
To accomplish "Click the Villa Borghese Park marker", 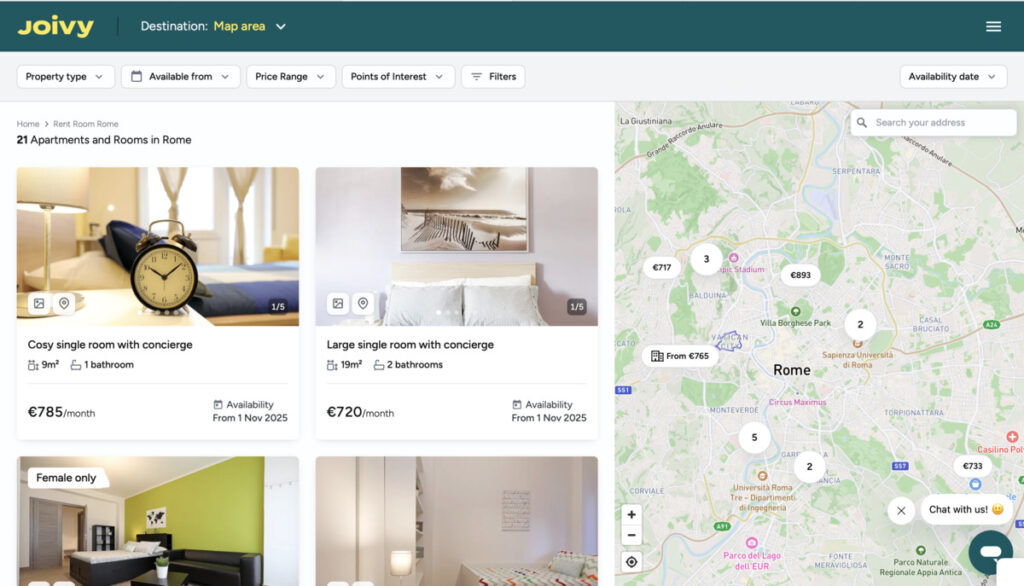I will (x=795, y=312).
